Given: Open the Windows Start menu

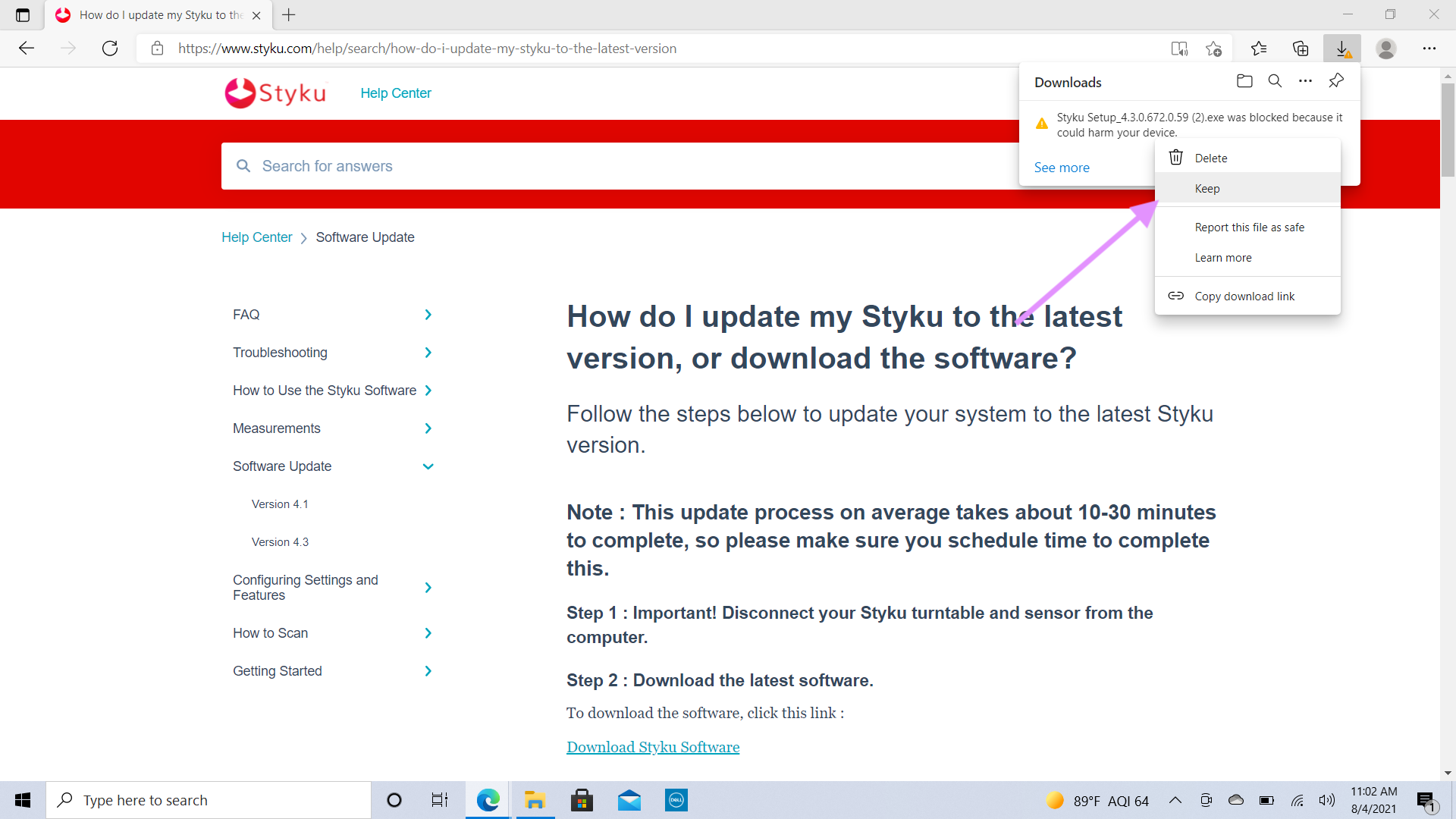Looking at the screenshot, I should [23, 800].
